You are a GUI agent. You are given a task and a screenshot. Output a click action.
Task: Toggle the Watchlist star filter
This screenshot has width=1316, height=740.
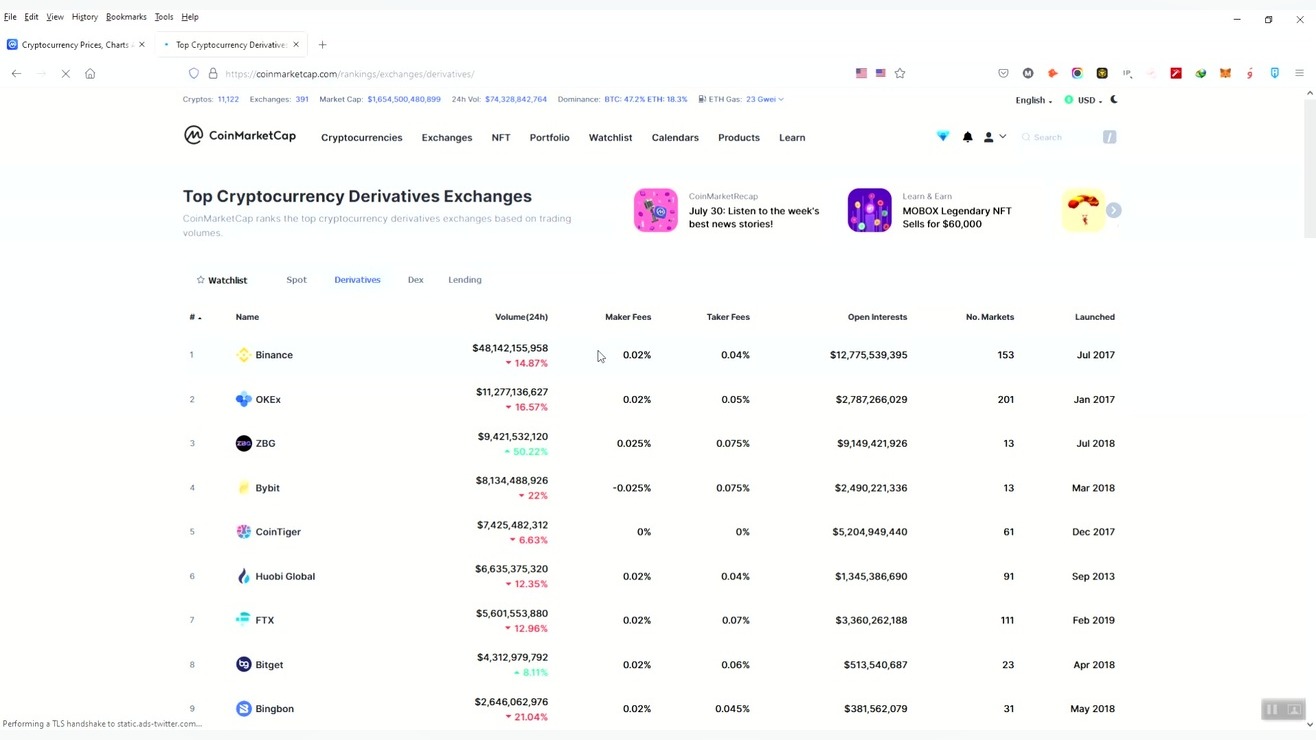click(222, 280)
